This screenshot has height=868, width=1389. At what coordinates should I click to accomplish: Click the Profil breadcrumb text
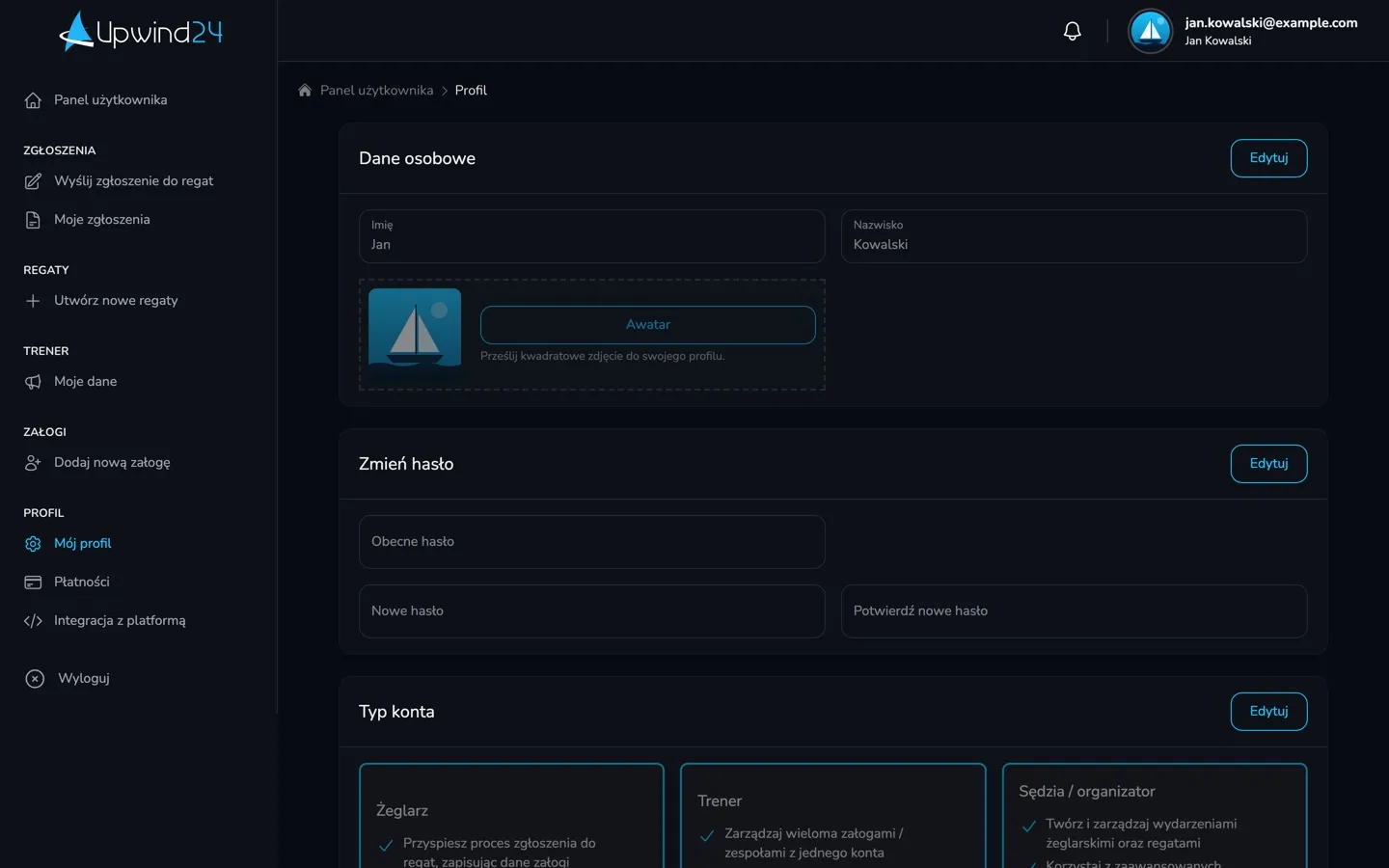pyautogui.click(x=471, y=90)
